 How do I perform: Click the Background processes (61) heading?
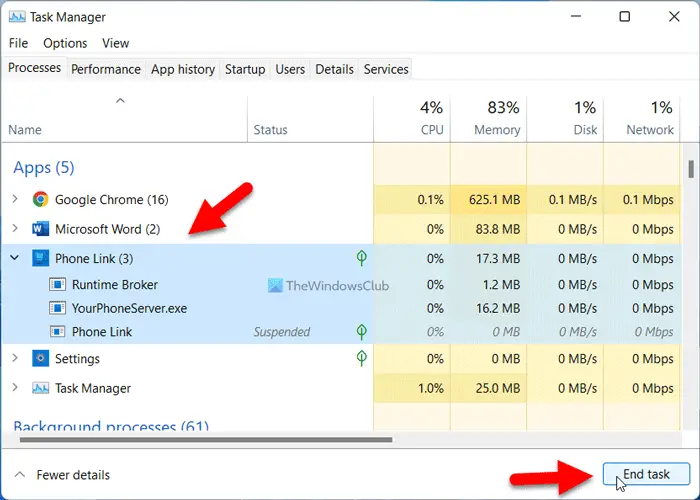click(111, 425)
